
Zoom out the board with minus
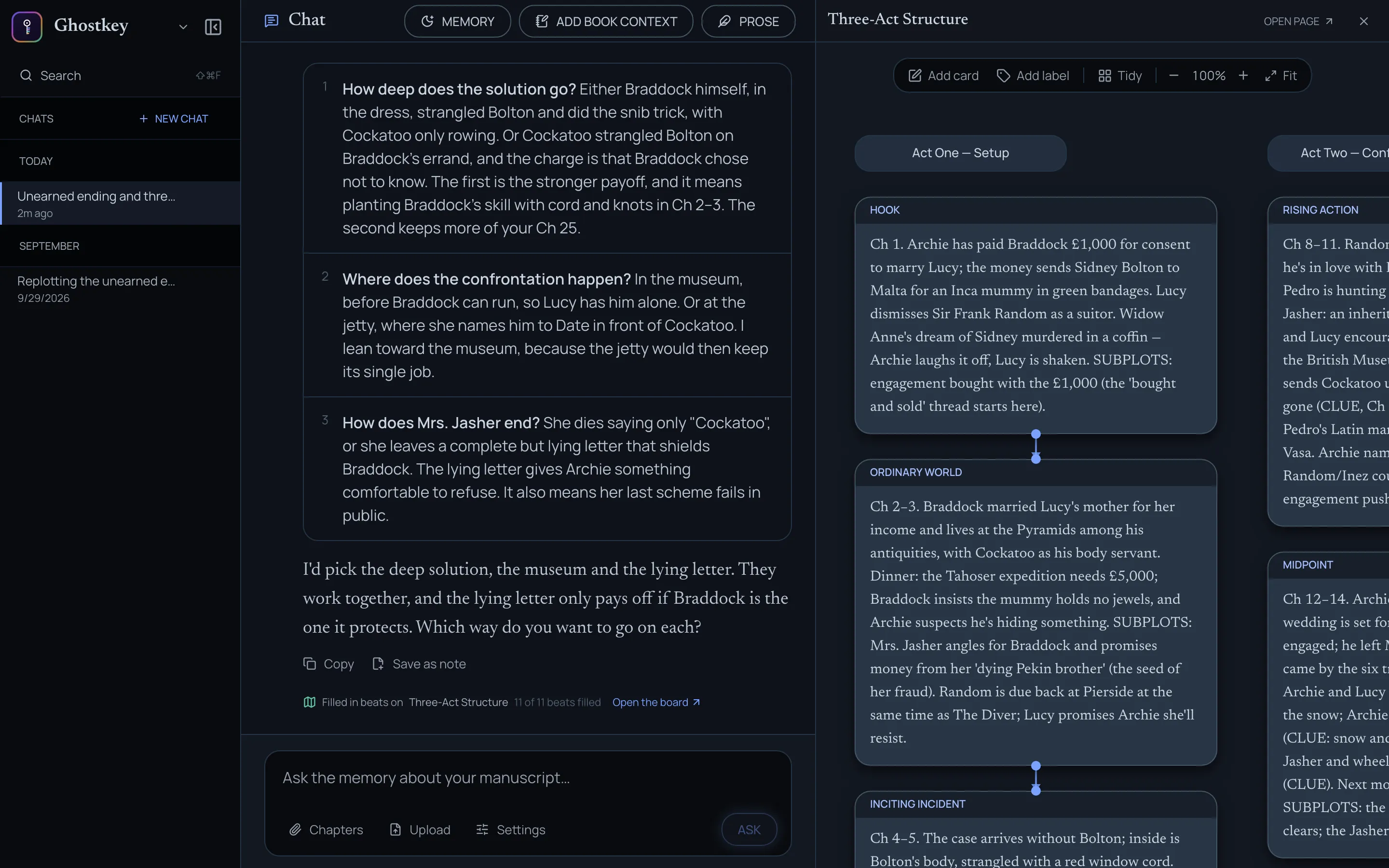pyautogui.click(x=1173, y=76)
